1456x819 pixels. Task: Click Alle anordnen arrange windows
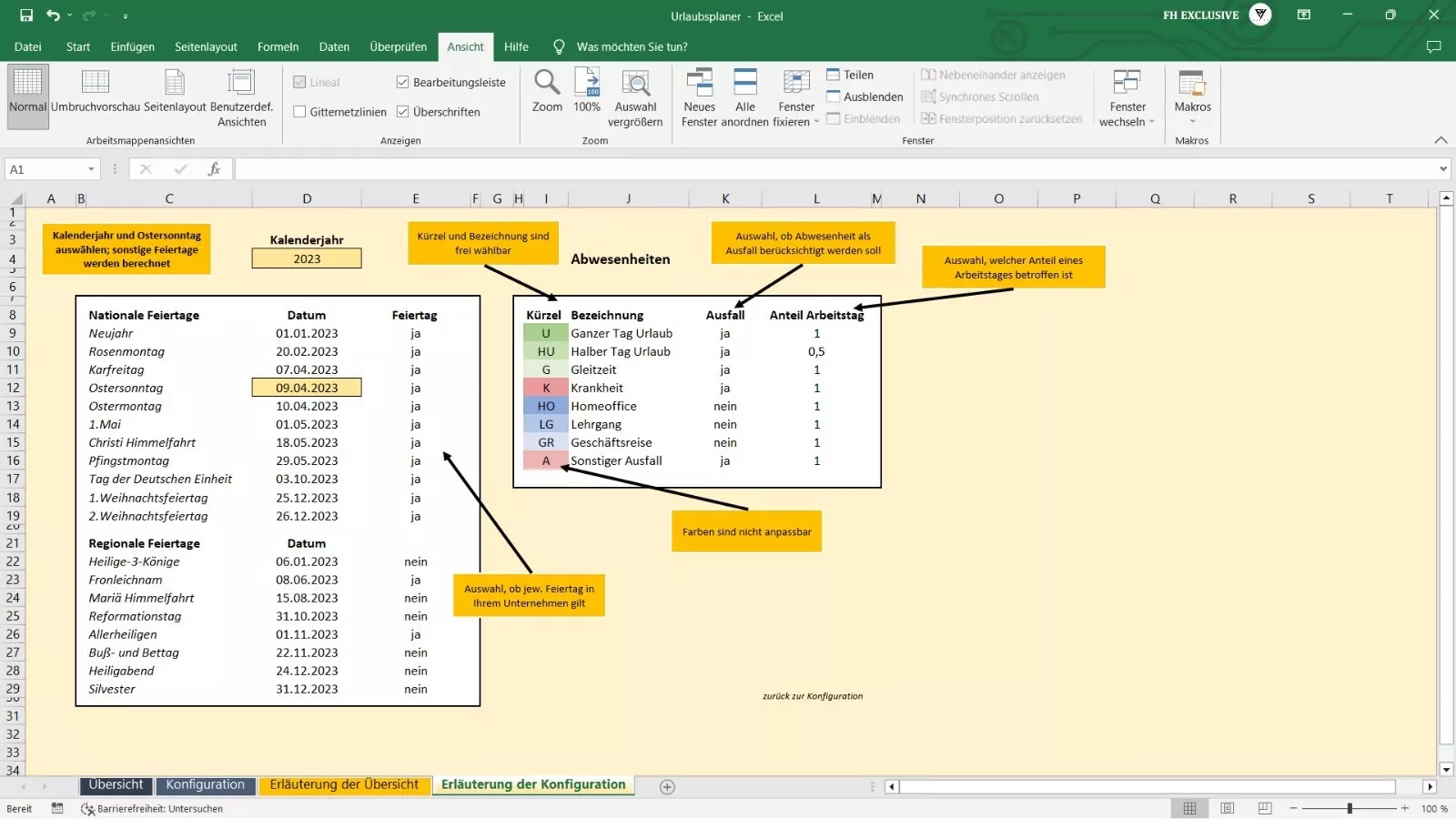click(x=745, y=97)
